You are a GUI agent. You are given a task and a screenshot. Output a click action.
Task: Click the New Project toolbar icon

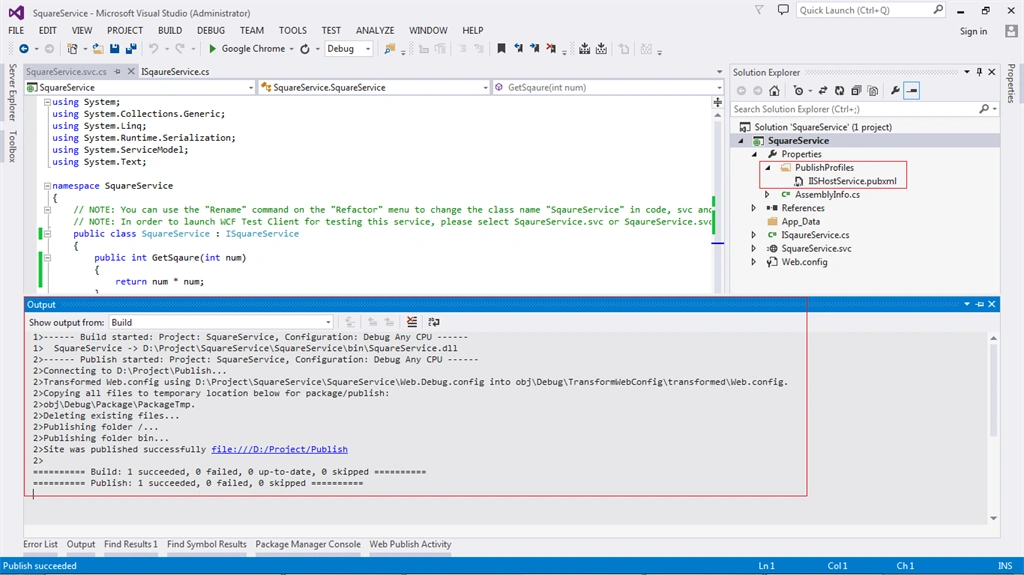(x=72, y=49)
